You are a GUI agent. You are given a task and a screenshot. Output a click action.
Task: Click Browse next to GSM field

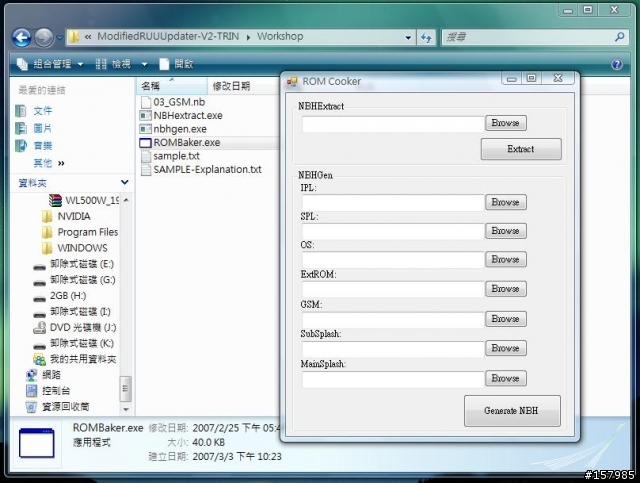point(506,319)
